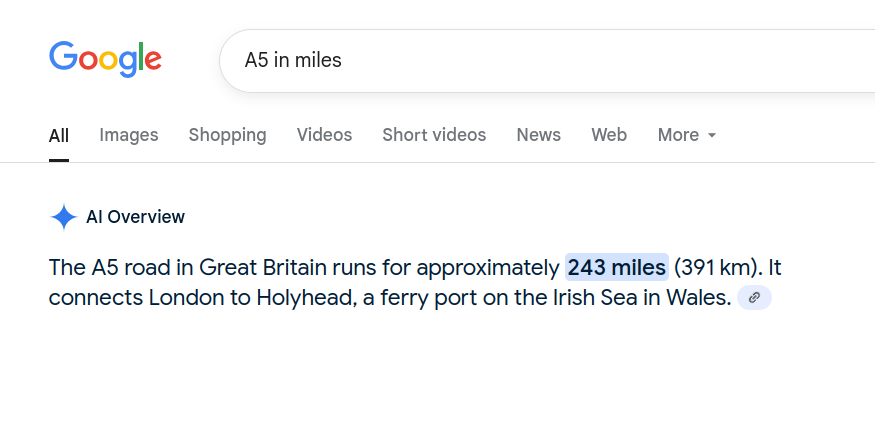Select the Short videos tab

[434, 135]
